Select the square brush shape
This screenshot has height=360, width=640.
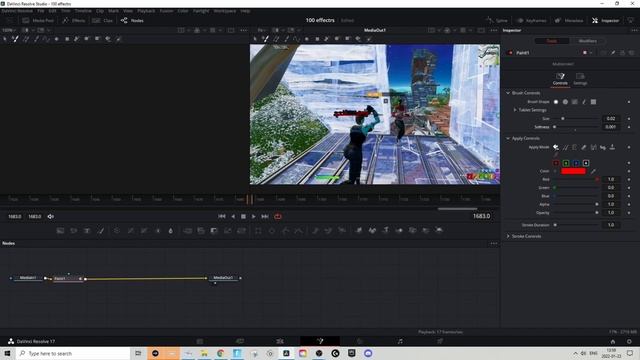click(593, 102)
